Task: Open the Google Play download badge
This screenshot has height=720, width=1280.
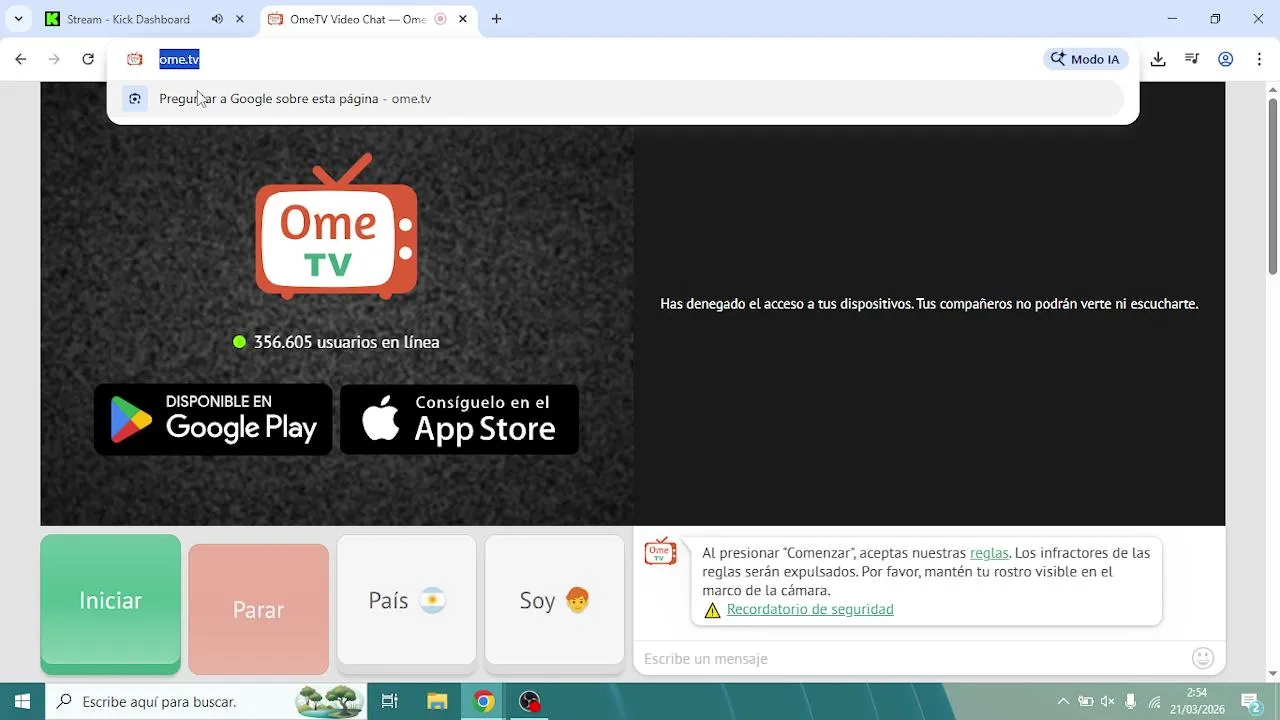Action: [x=213, y=419]
